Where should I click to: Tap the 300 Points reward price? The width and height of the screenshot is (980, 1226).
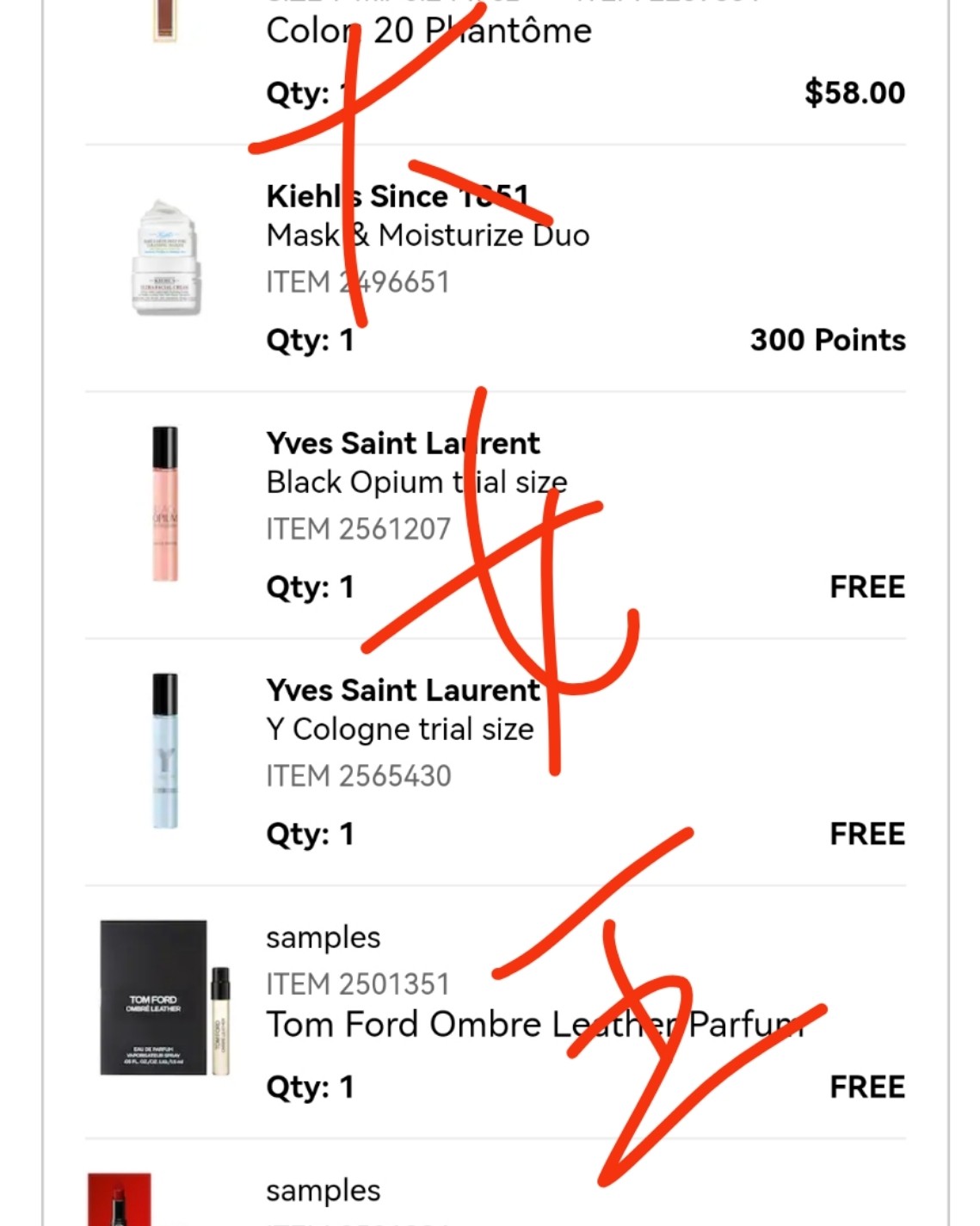(x=827, y=340)
